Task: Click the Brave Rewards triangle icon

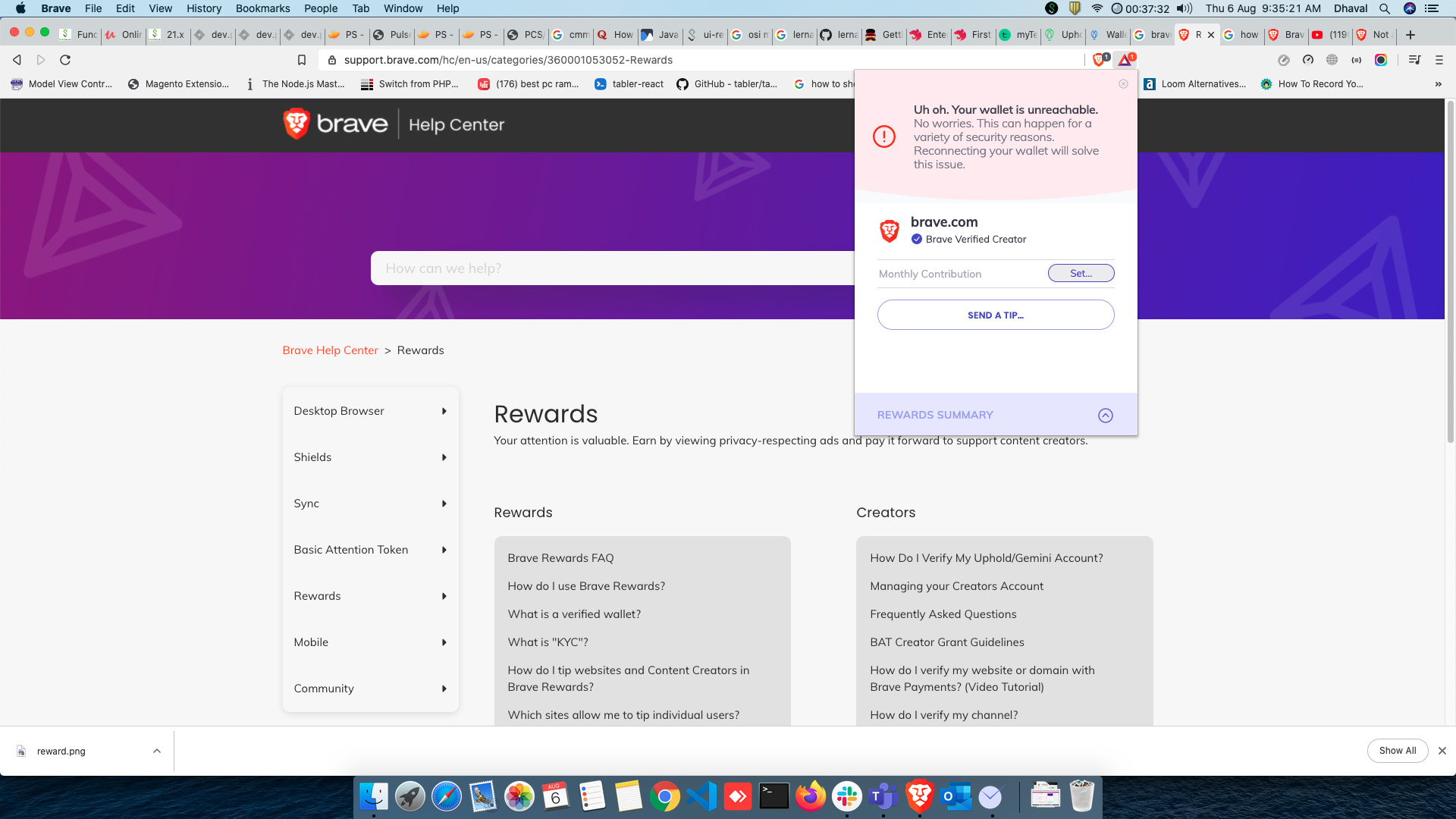Action: point(1125,60)
